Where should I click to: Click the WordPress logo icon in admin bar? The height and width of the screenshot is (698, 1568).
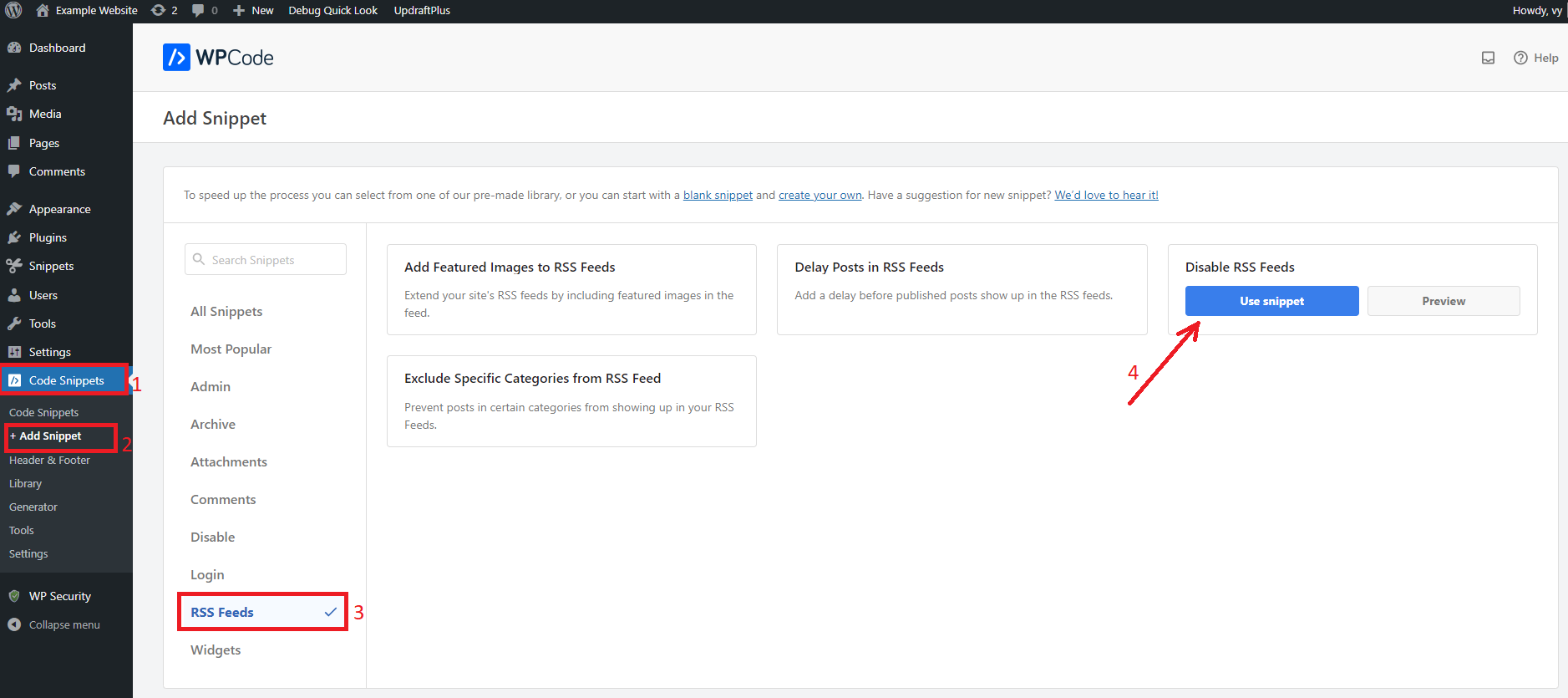(x=13, y=10)
